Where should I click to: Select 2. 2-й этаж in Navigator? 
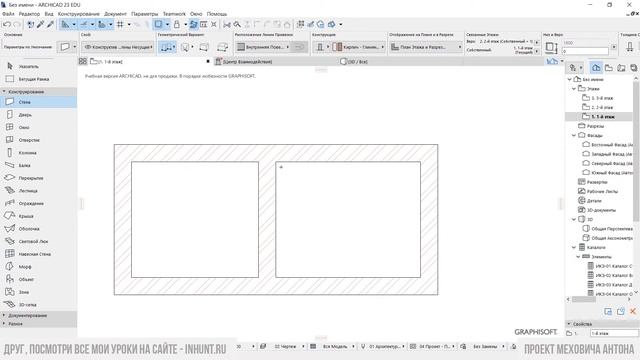[x=599, y=107]
